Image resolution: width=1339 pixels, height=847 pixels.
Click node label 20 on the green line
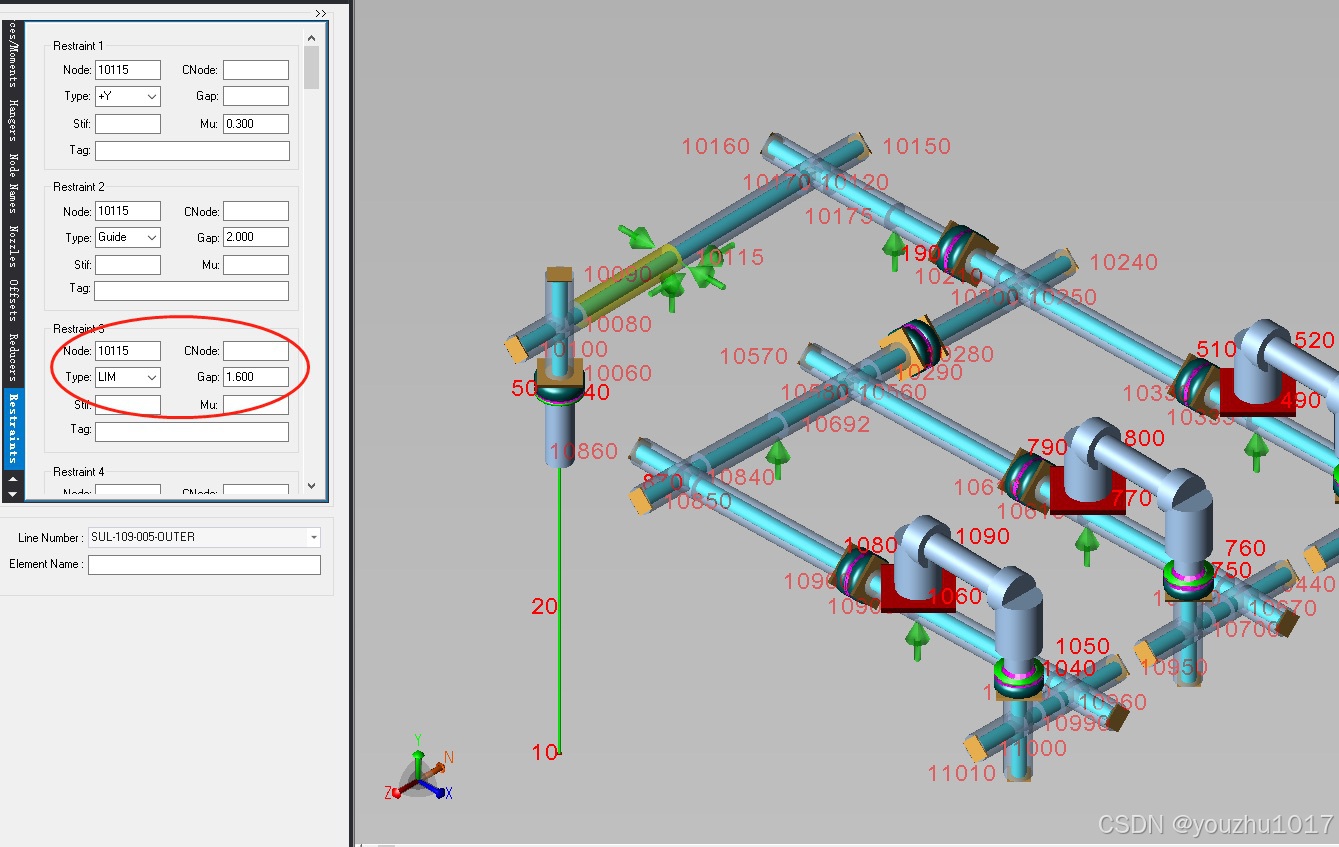point(544,606)
